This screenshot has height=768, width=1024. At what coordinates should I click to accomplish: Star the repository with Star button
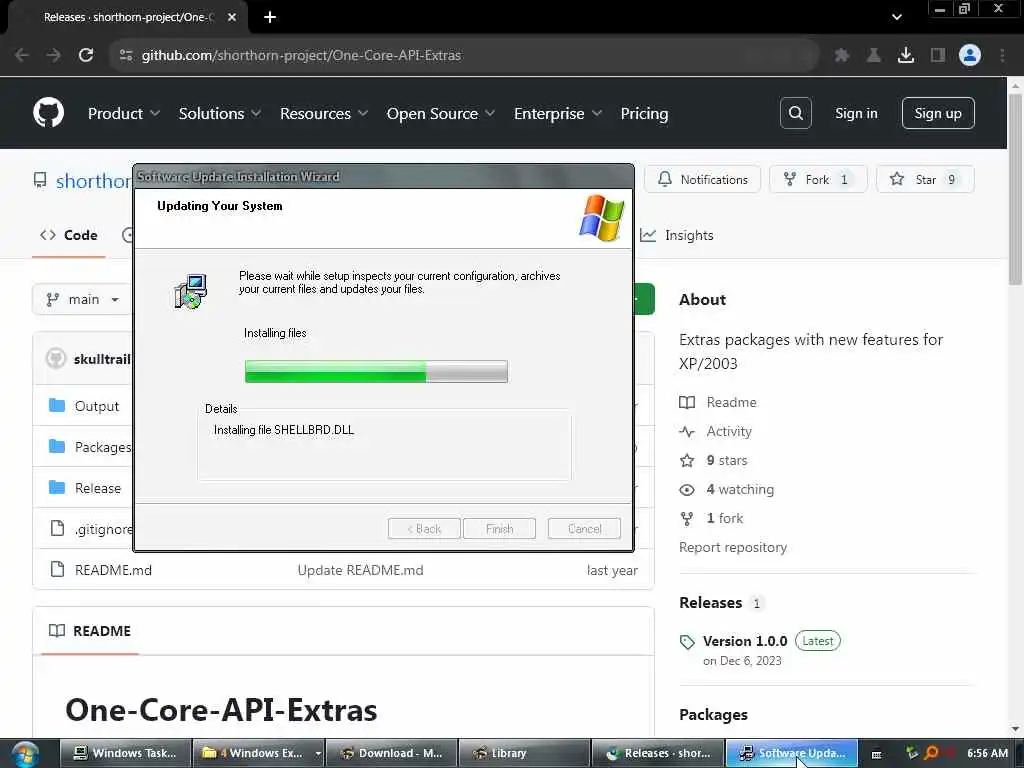(925, 179)
